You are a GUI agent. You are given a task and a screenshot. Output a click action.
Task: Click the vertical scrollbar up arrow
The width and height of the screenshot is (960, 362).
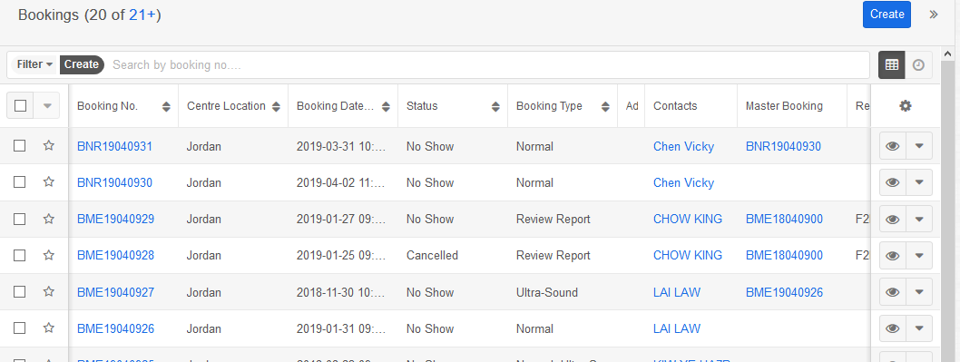point(947,55)
